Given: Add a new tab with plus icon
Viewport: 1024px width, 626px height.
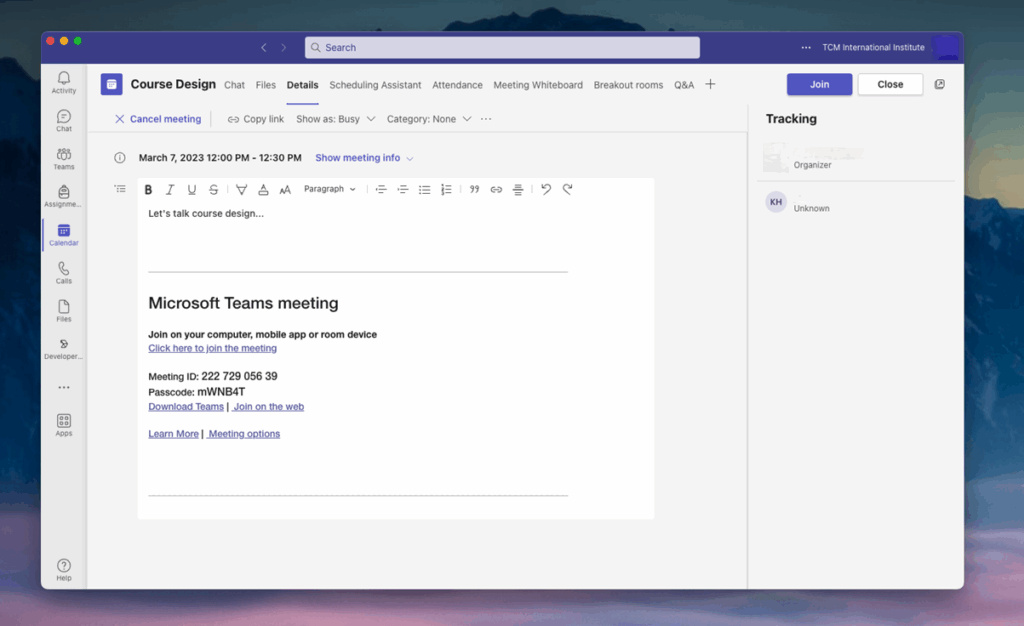Looking at the screenshot, I should [710, 85].
